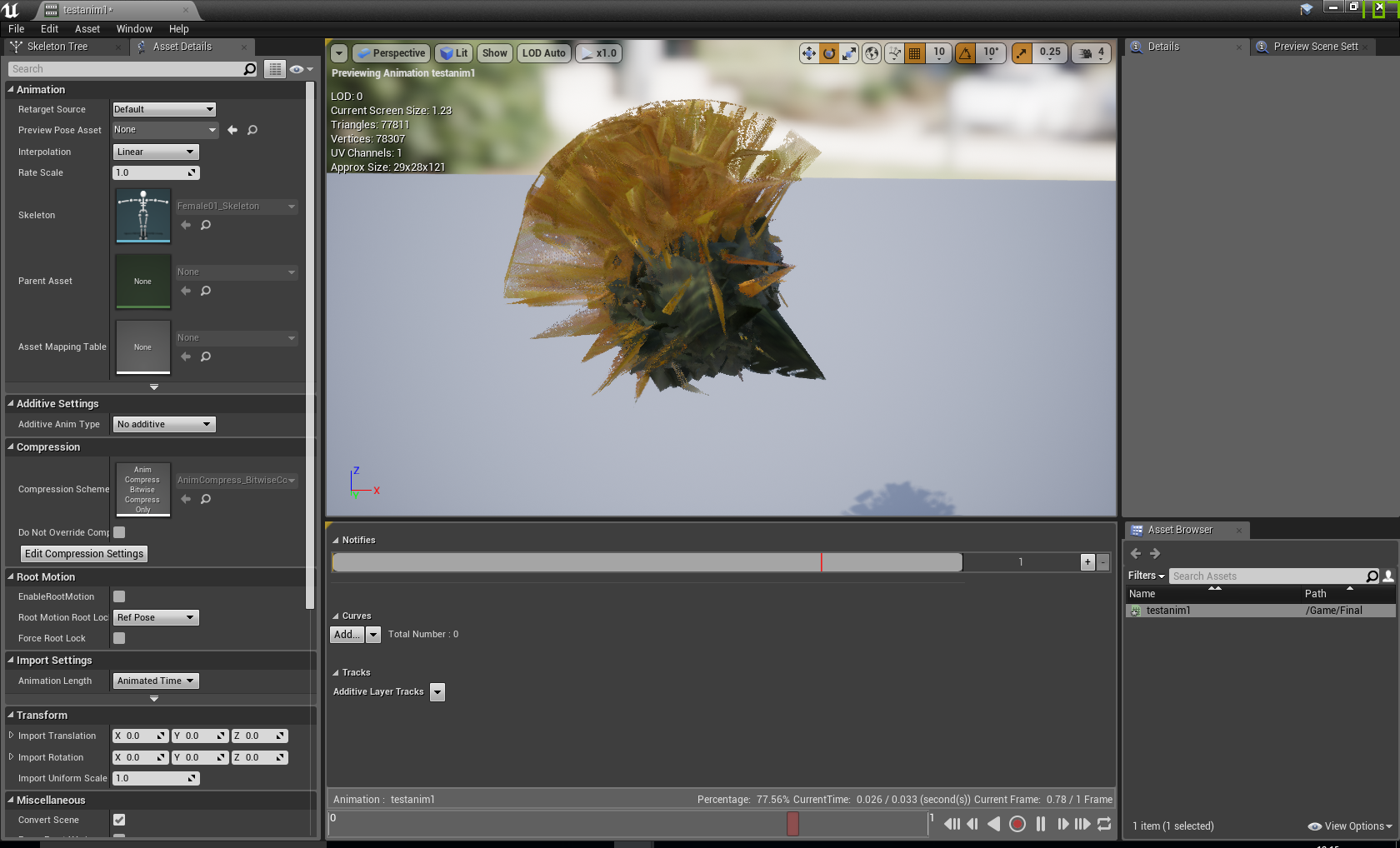
Task: Collapse the Additive Settings section
Action: click(11, 403)
